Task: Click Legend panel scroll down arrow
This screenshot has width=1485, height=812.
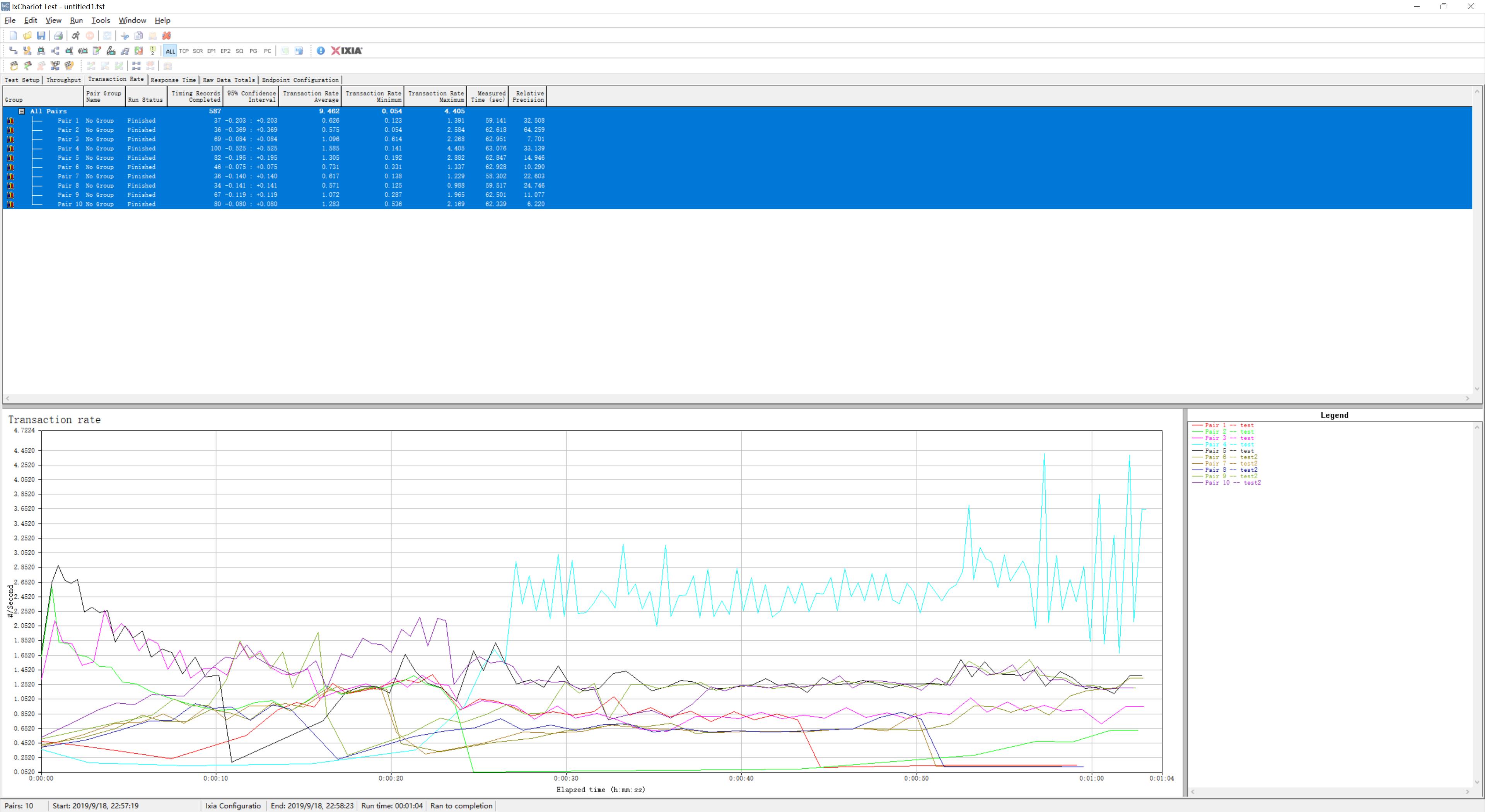Action: 1477,782
